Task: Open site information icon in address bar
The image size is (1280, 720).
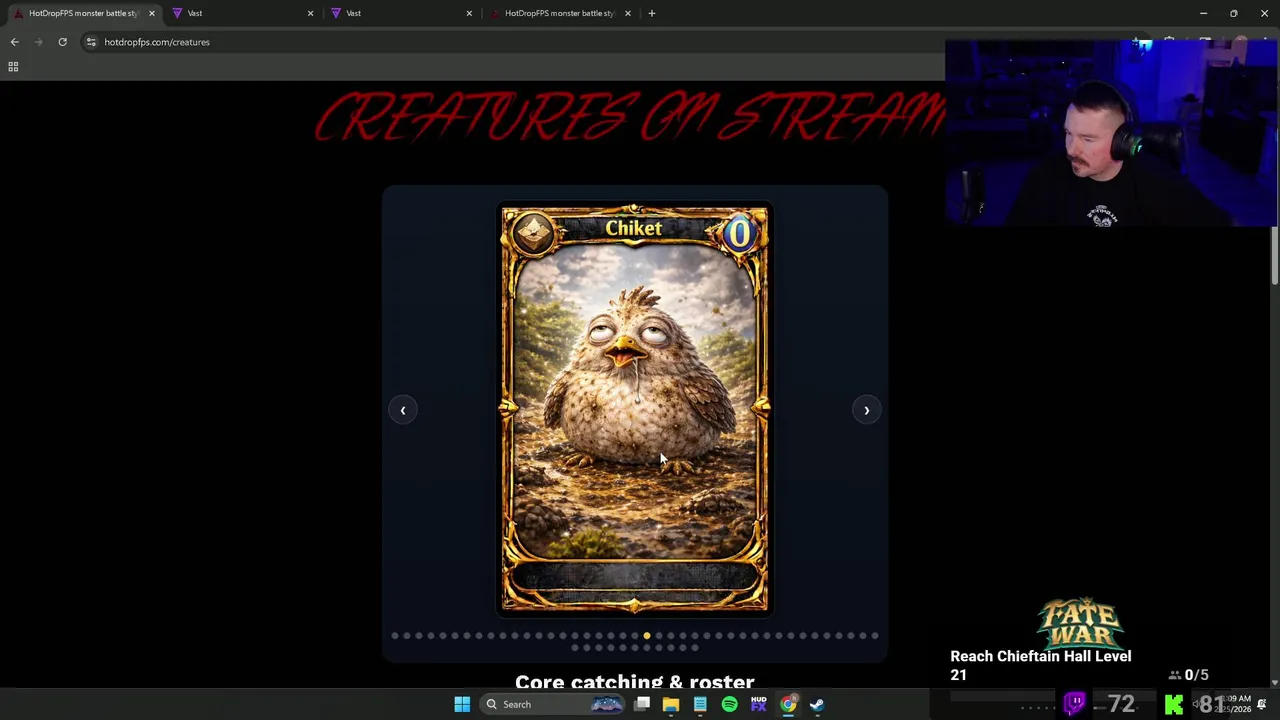Action: pos(91,42)
